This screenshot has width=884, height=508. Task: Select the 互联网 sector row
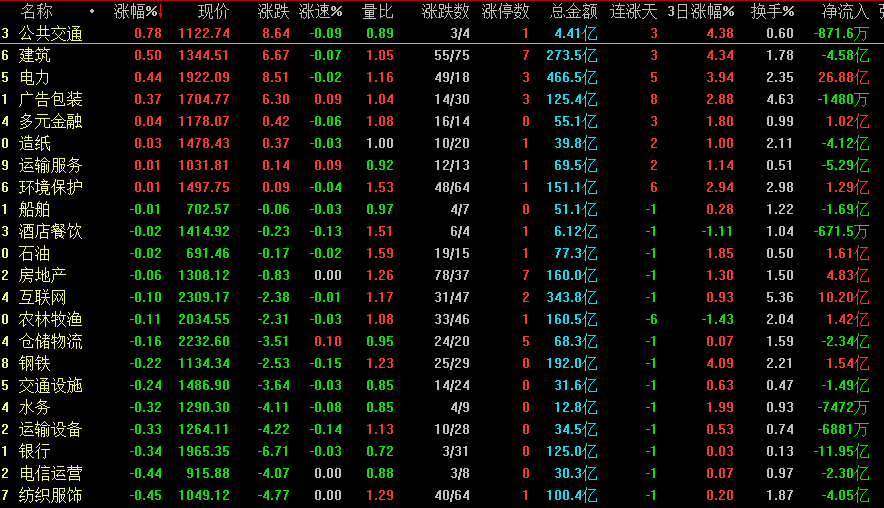tap(442, 297)
